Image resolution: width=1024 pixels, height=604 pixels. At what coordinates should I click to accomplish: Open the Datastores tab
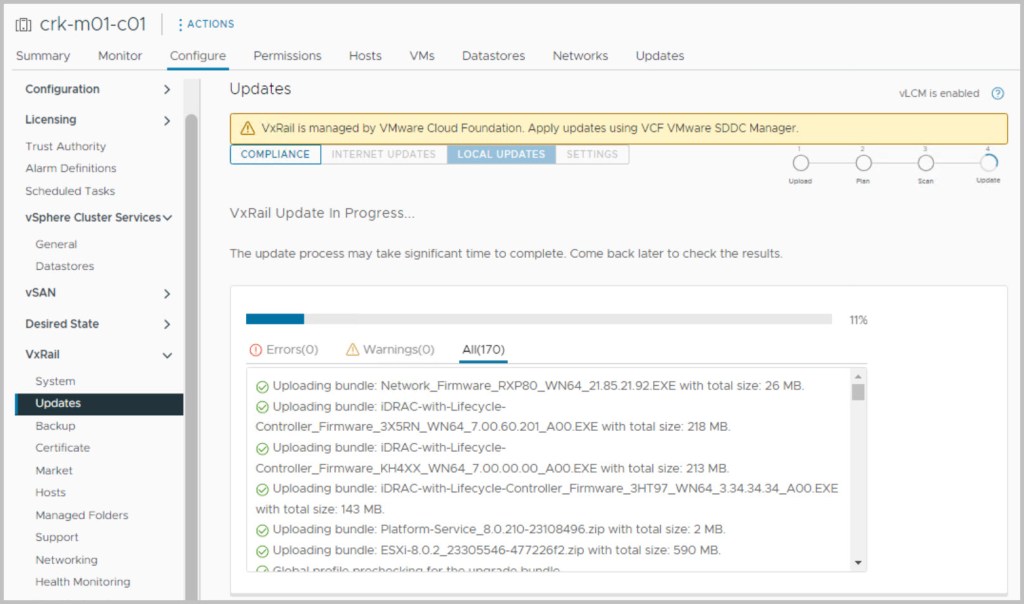[493, 56]
